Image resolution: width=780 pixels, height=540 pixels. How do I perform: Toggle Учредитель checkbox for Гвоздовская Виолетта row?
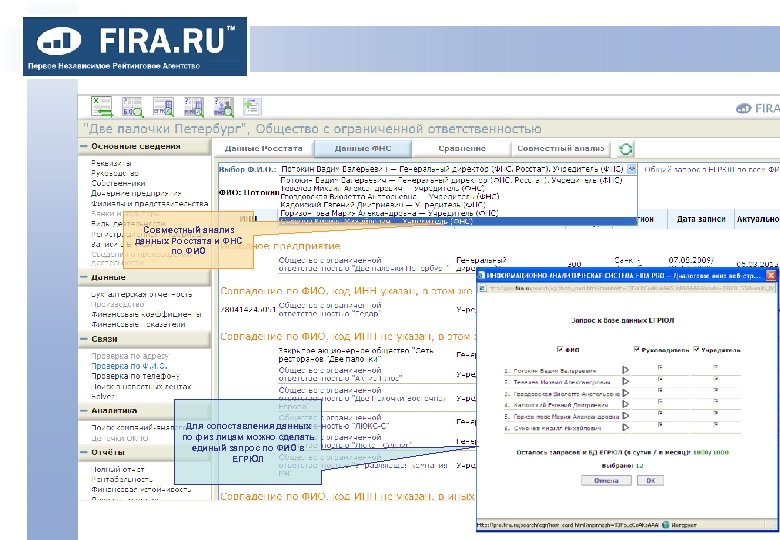(715, 390)
